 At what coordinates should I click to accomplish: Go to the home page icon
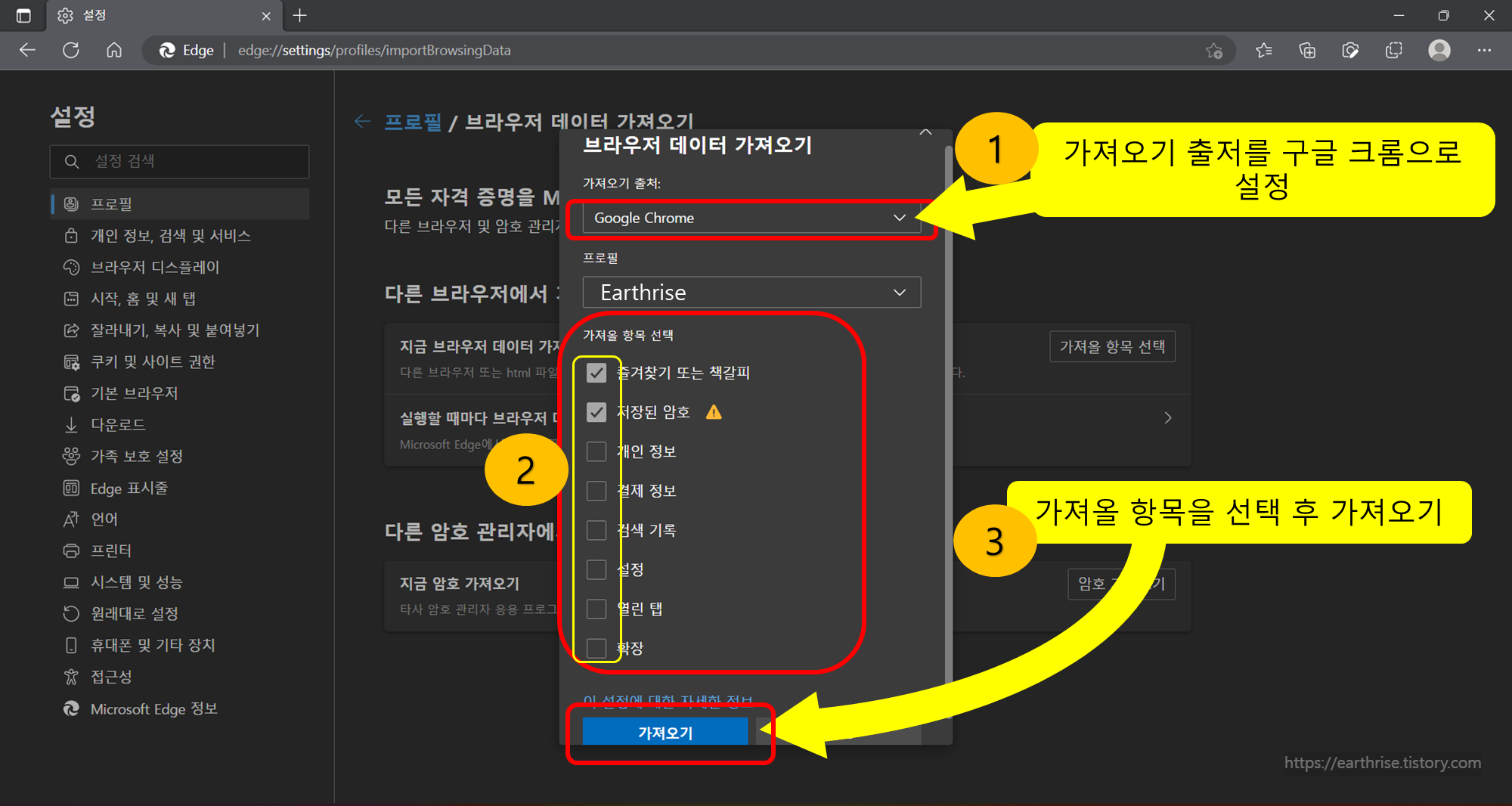pos(114,50)
